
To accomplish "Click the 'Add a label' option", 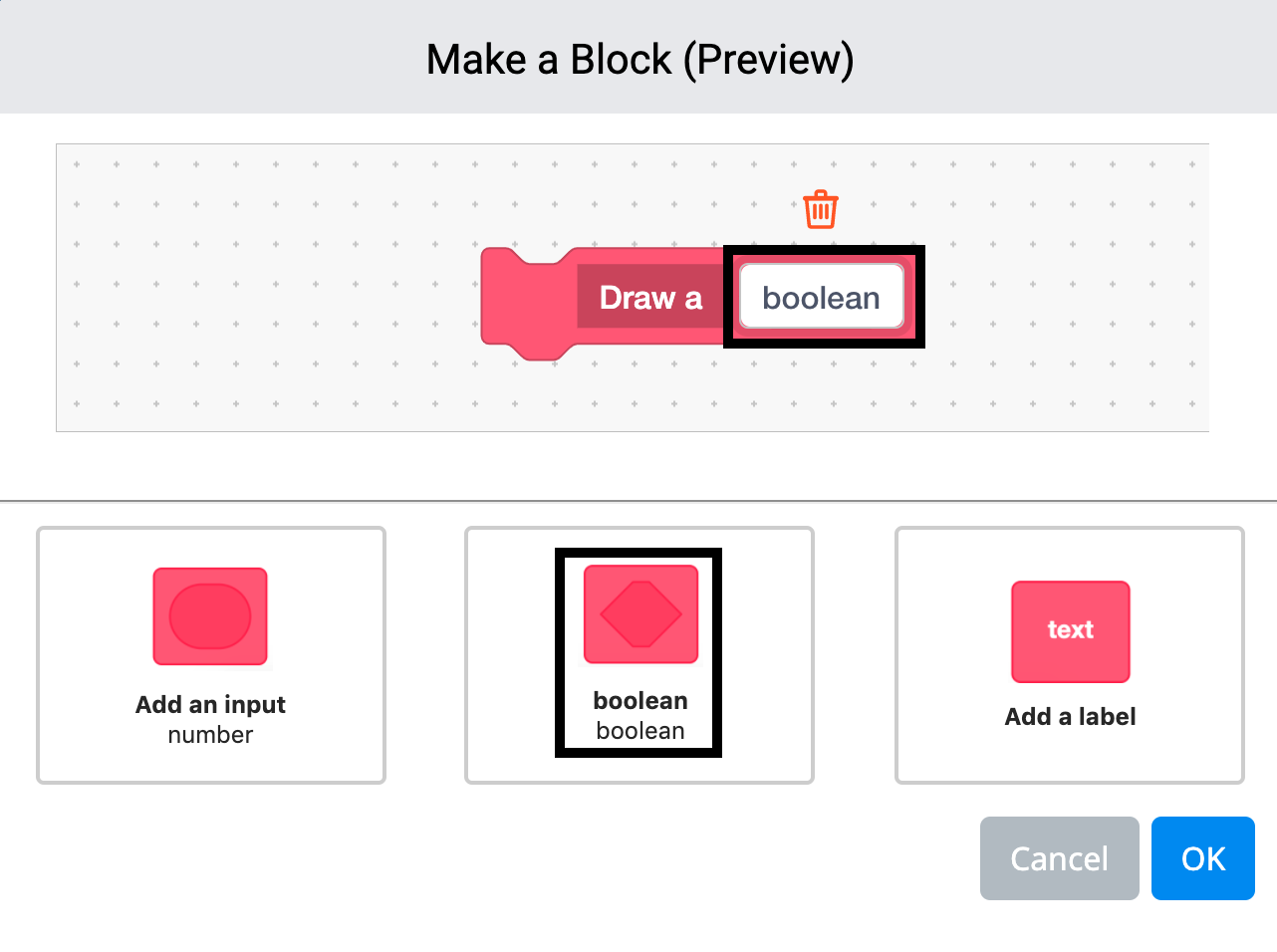I will point(1070,654).
